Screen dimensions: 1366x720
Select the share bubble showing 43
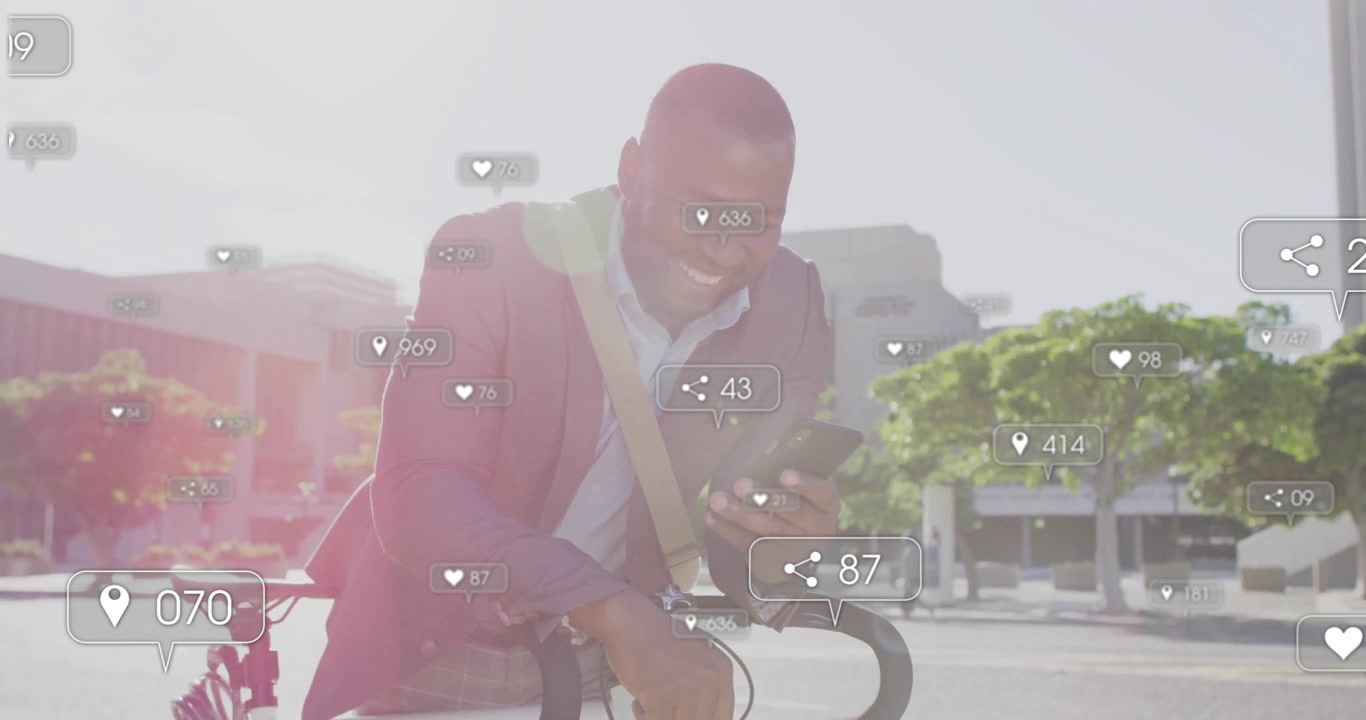[x=718, y=389]
